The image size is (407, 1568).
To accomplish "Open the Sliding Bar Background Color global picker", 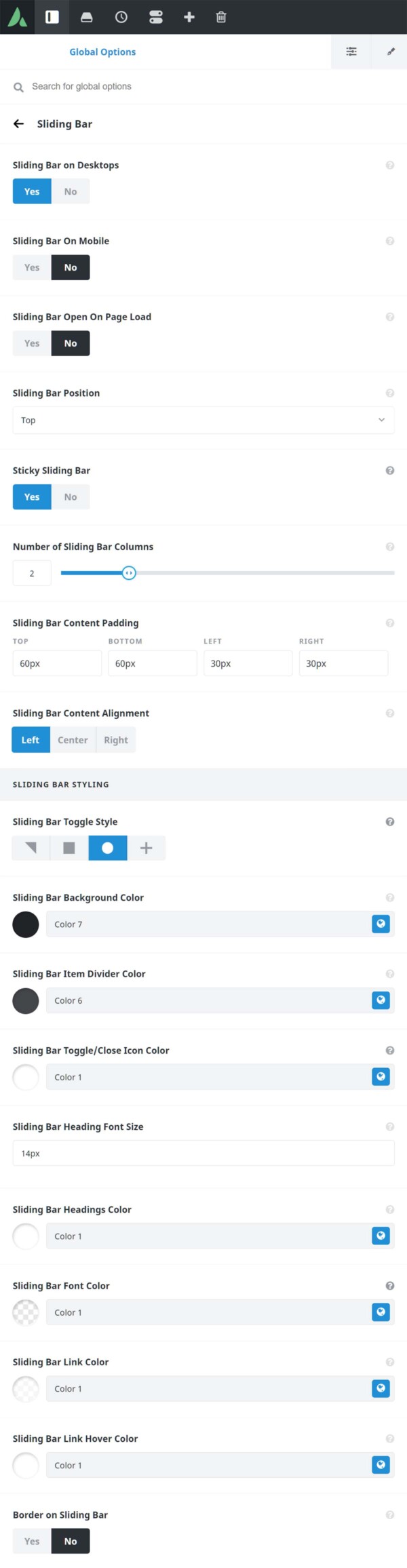I will tap(381, 924).
